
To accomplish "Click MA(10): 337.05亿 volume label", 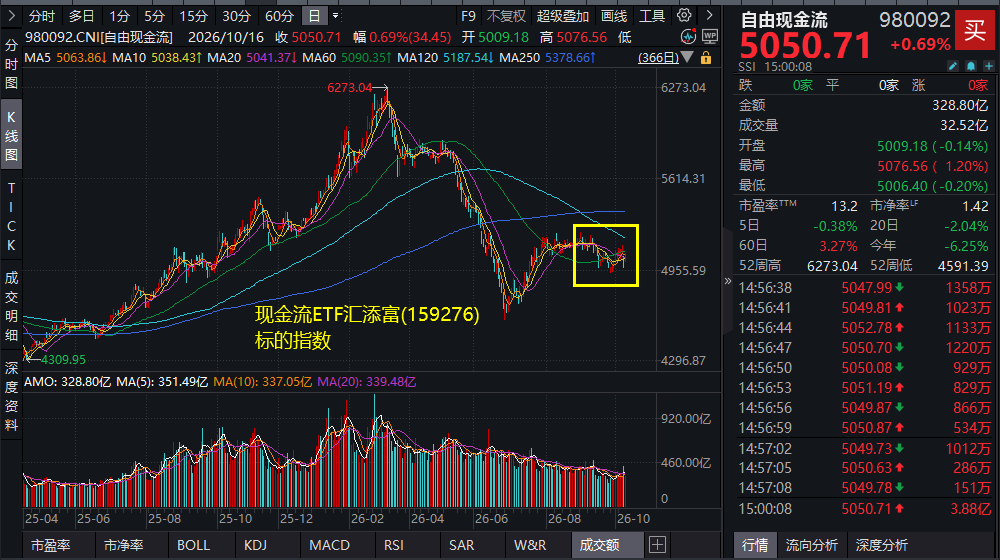I will click(x=262, y=382).
